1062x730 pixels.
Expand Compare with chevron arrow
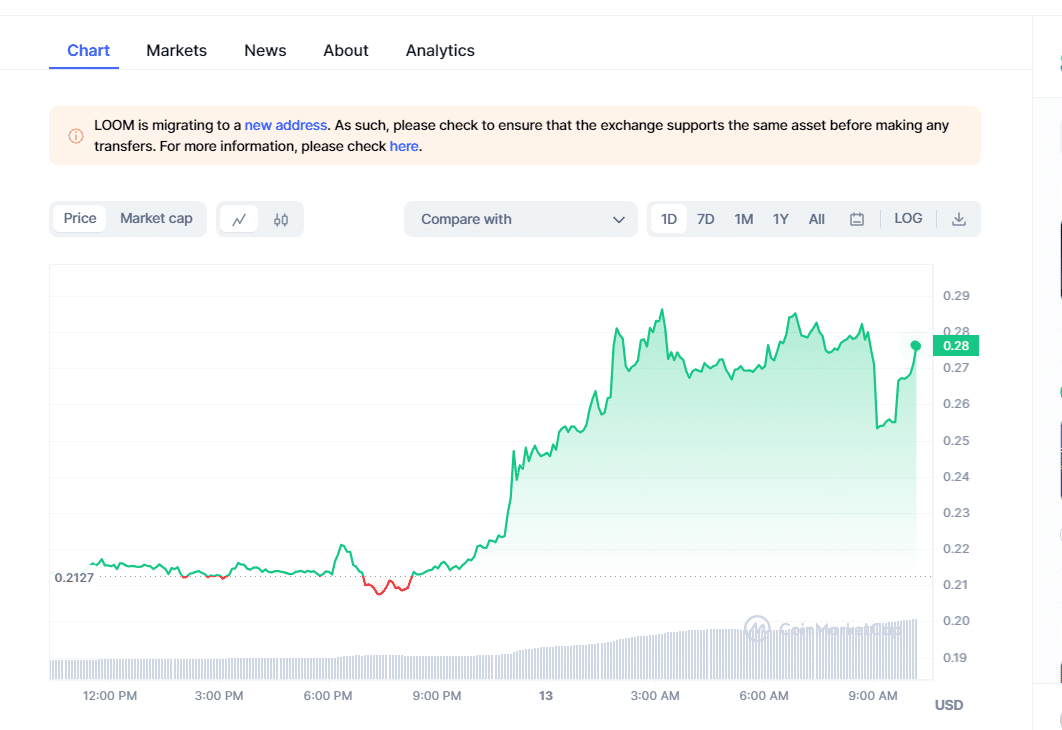(x=618, y=219)
